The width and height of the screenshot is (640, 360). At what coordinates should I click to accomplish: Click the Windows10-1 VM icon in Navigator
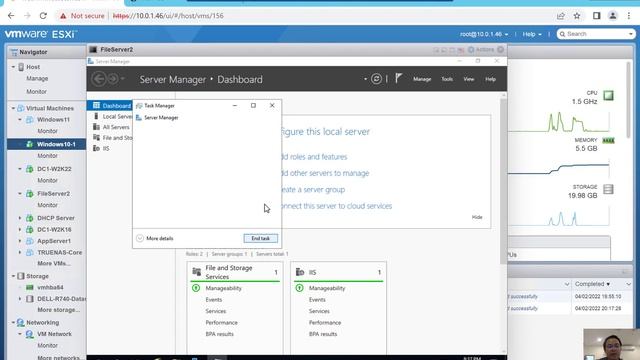coord(29,144)
